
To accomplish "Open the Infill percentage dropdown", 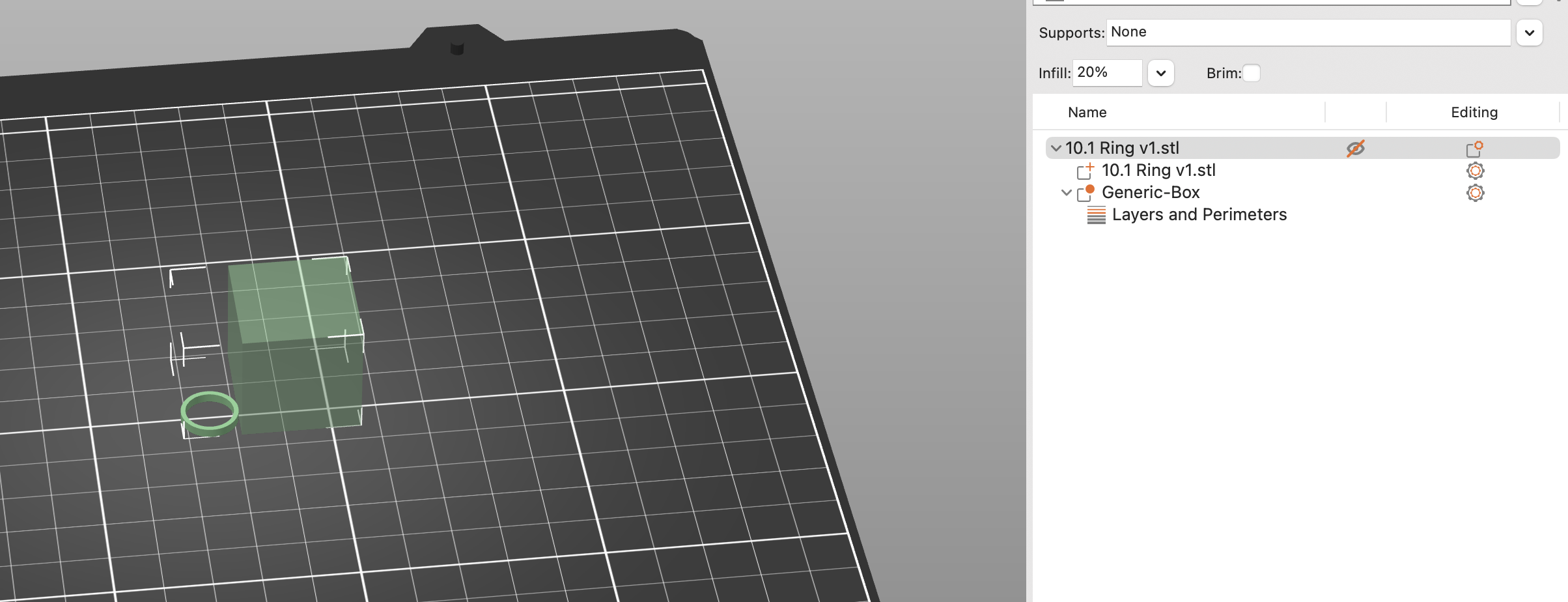I will (x=1161, y=73).
